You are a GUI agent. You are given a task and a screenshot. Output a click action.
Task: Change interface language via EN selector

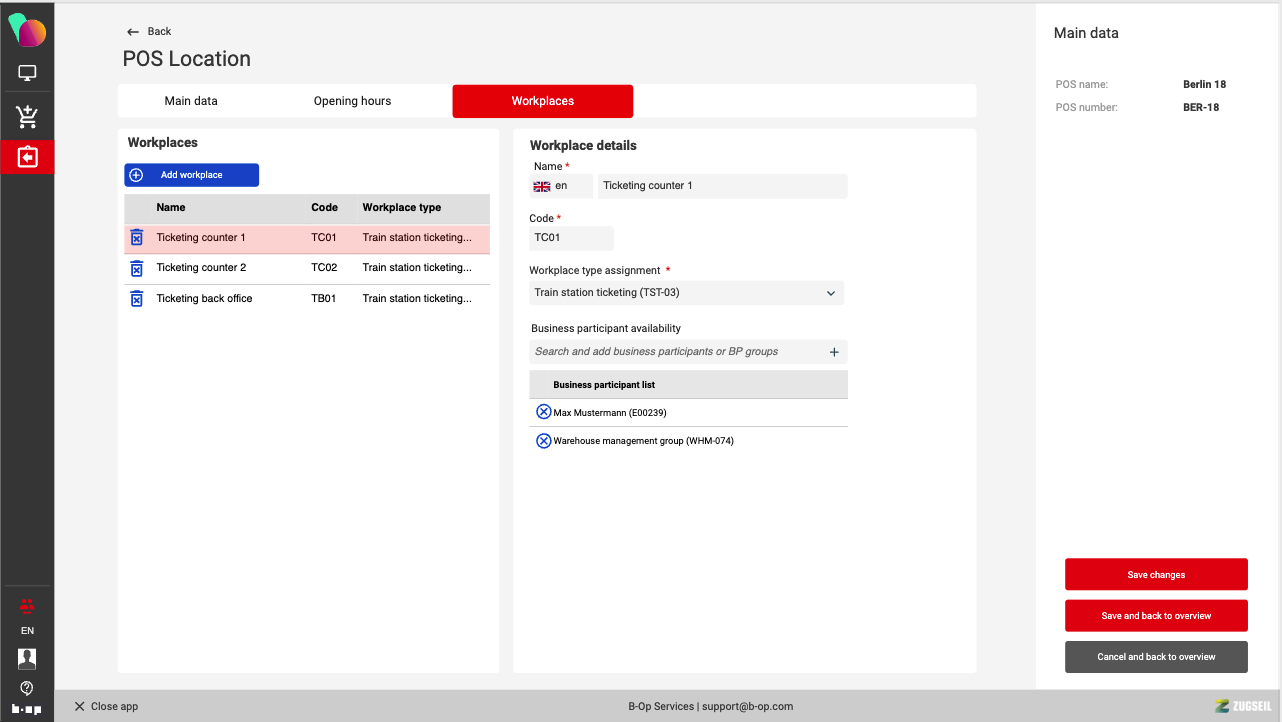27,631
